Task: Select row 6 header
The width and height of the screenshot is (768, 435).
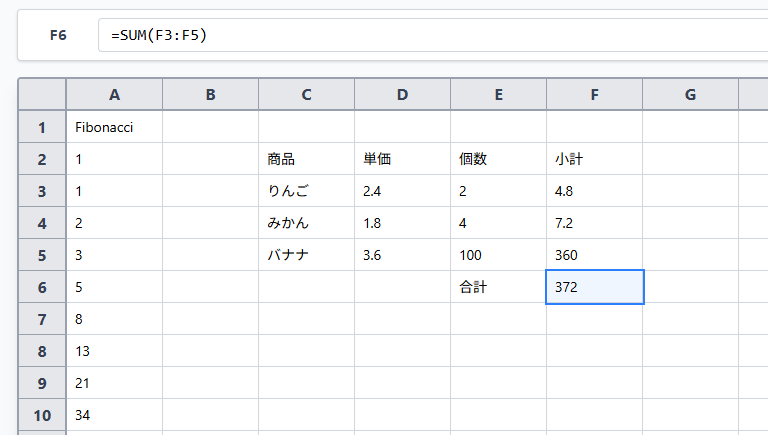Action: pos(42,287)
